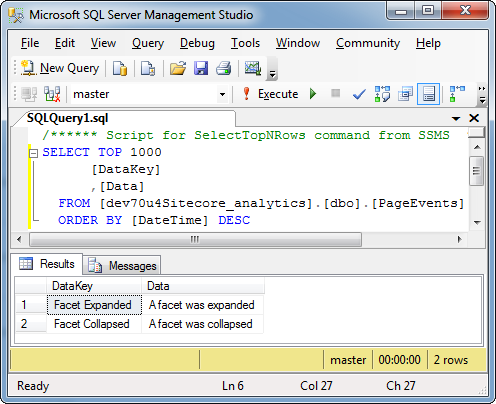This screenshot has width=496, height=404.
Task: Click the Execute button
Action: click(x=271, y=94)
